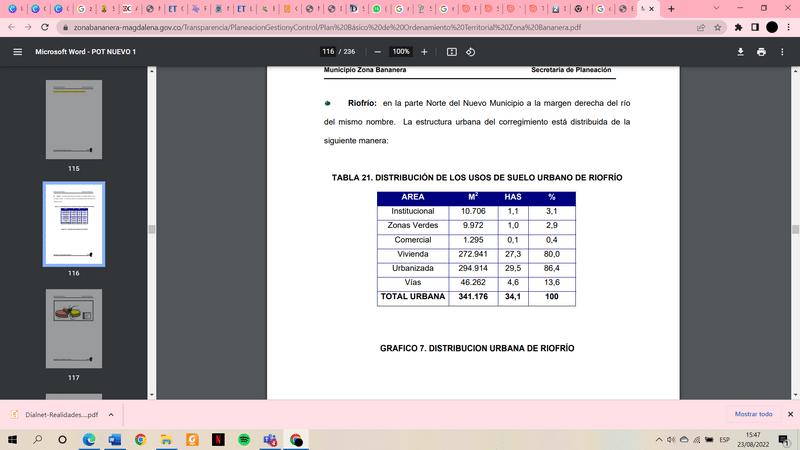Zoom in with the plus button
Viewport: 800px width, 450px height.
click(424, 52)
